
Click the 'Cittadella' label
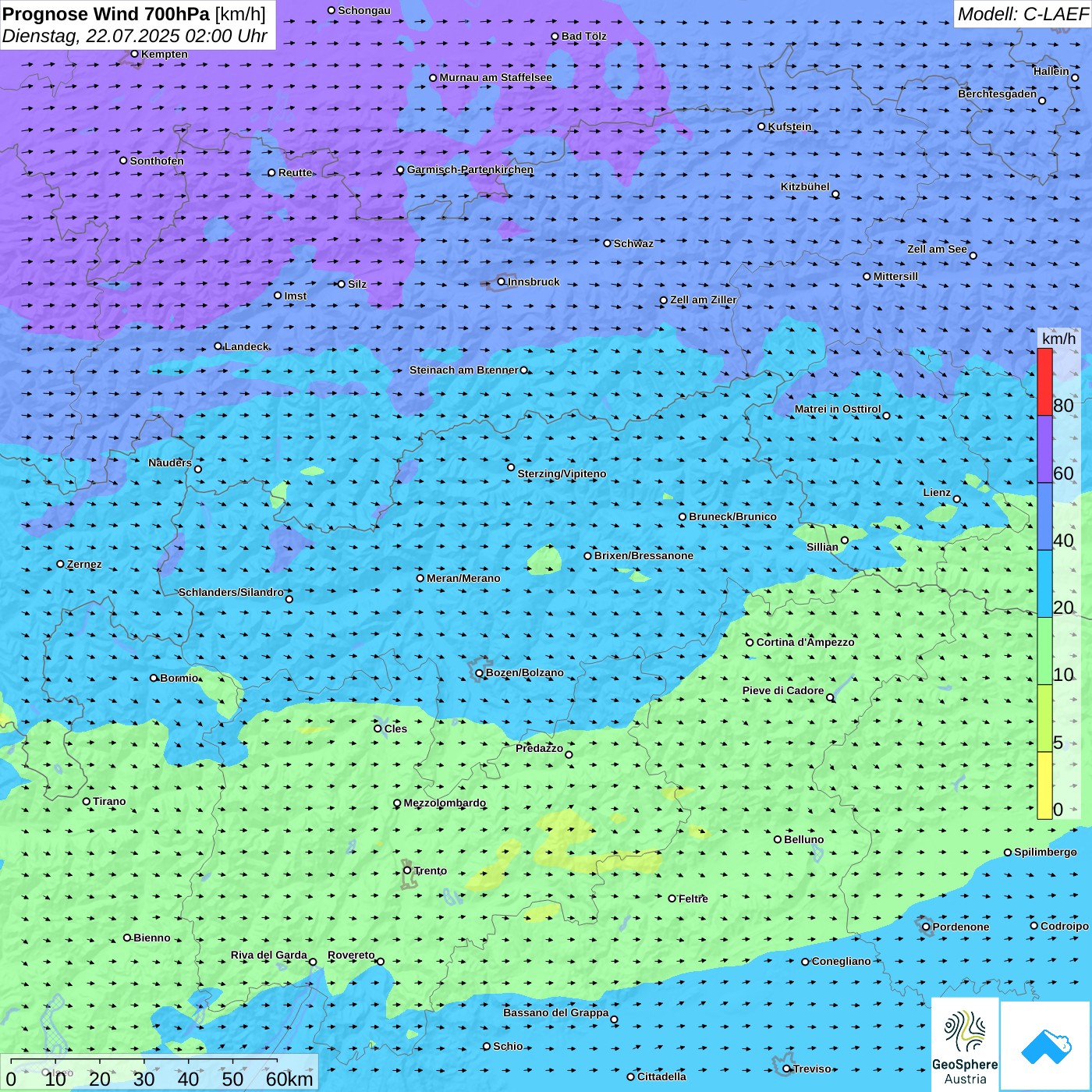[x=662, y=1076]
